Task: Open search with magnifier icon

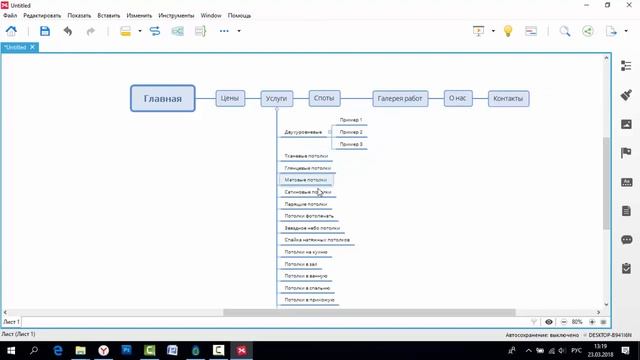Action: (565, 31)
